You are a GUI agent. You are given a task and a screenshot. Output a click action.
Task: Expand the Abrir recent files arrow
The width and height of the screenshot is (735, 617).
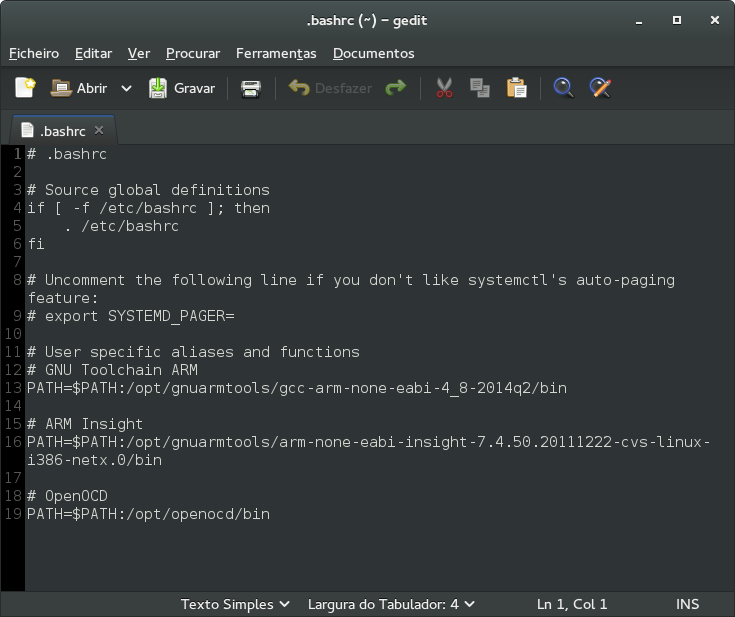coord(126,88)
